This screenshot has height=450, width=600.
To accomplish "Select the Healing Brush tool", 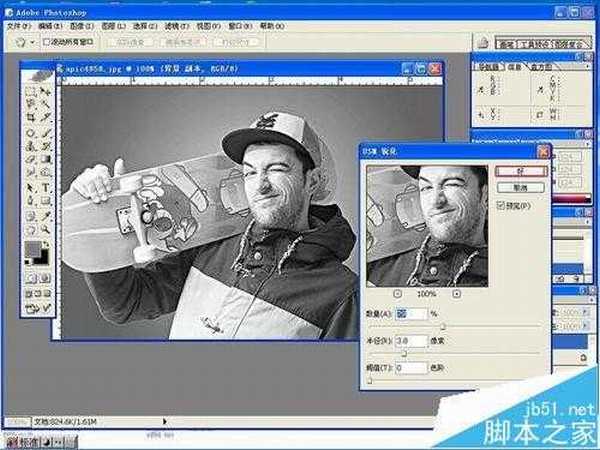I will pyautogui.click(x=31, y=133).
